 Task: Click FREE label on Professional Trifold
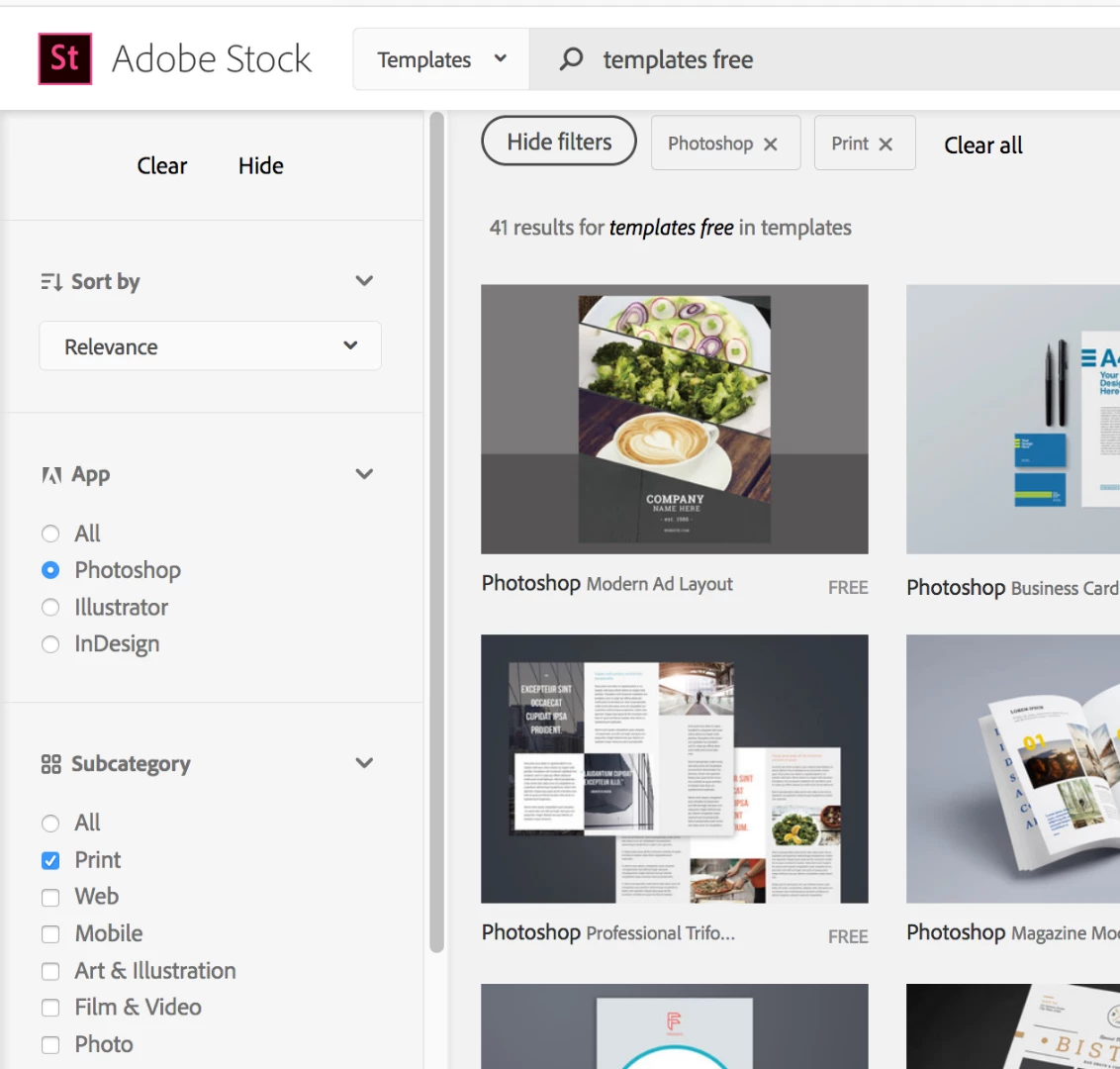[848, 936]
